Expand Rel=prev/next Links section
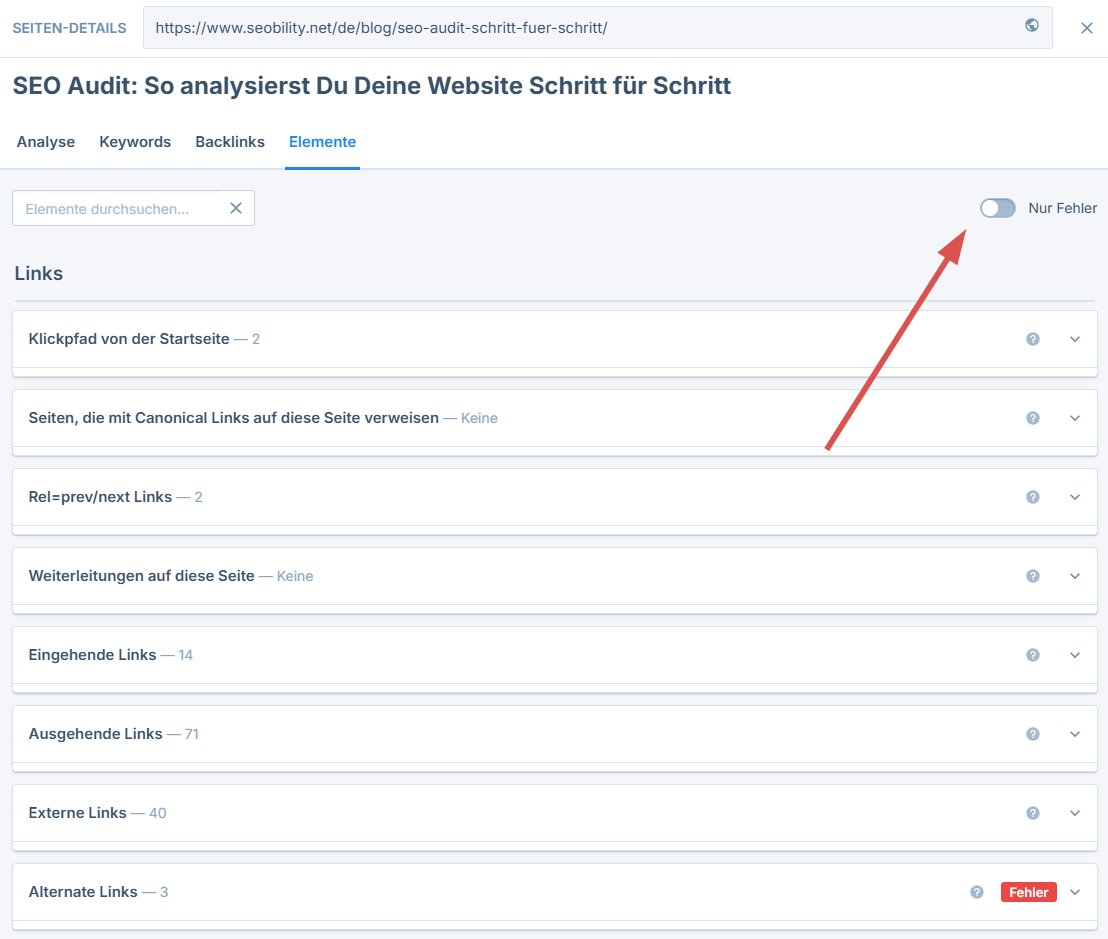 [1075, 497]
